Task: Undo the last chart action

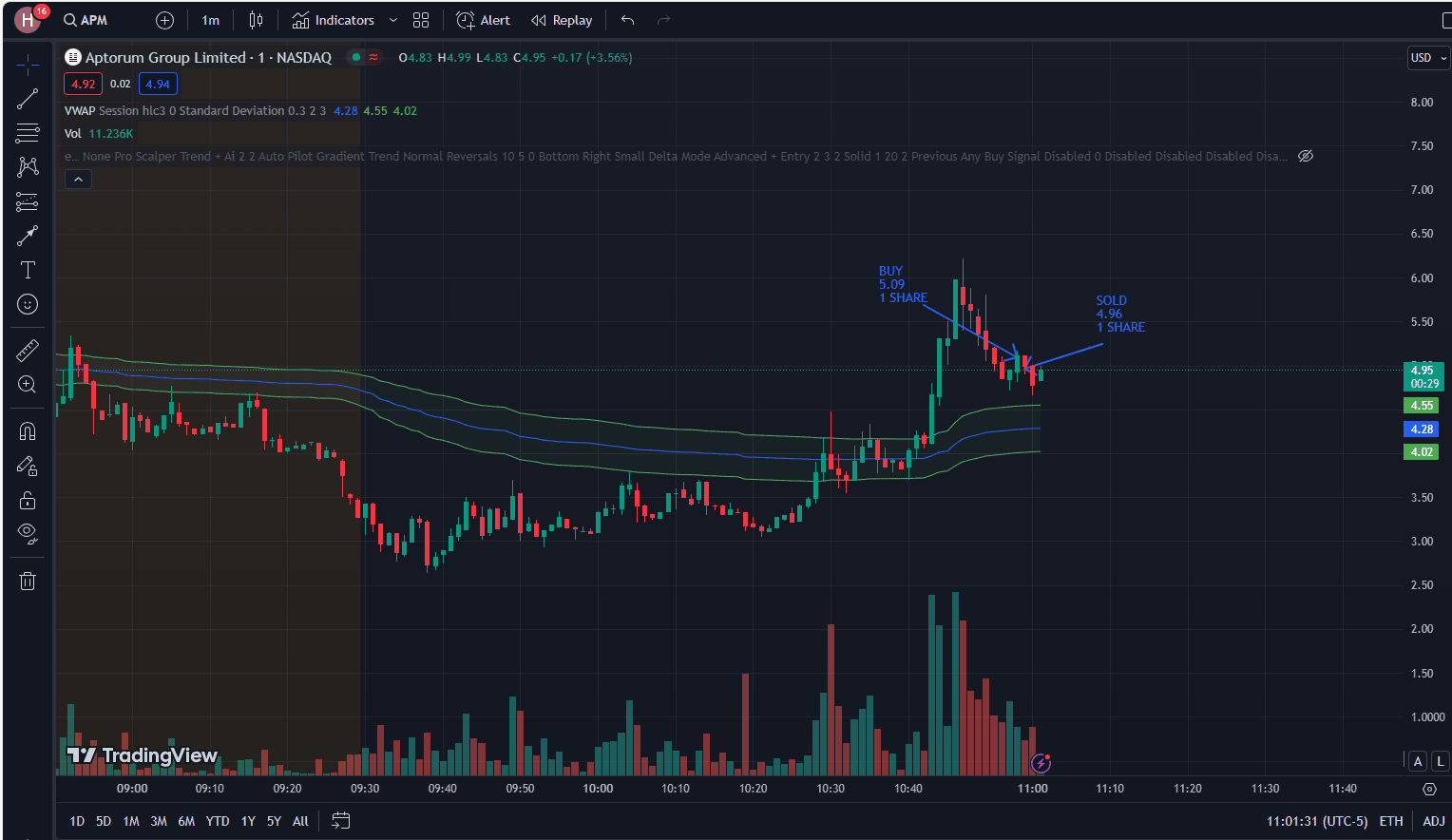Action: click(627, 20)
